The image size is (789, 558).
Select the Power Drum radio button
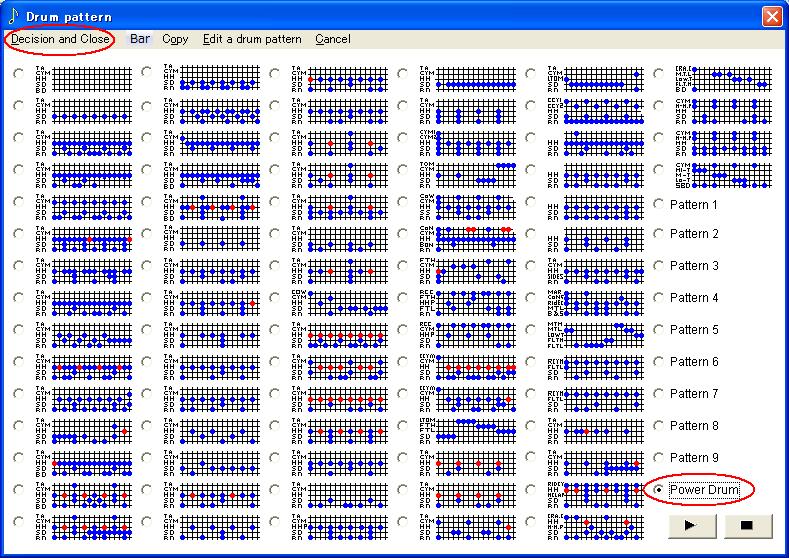point(658,490)
